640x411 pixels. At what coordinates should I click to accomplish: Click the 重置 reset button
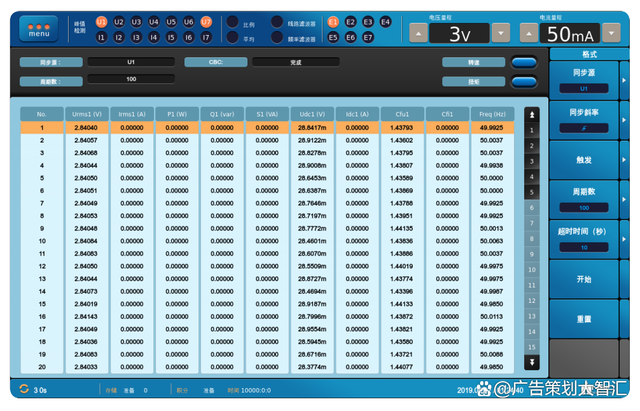point(584,319)
